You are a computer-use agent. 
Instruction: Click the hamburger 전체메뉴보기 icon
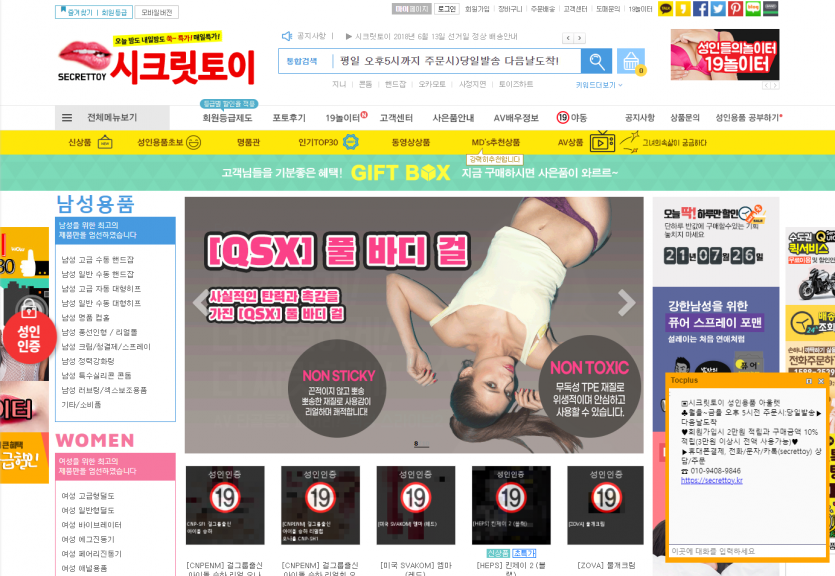tap(68, 117)
